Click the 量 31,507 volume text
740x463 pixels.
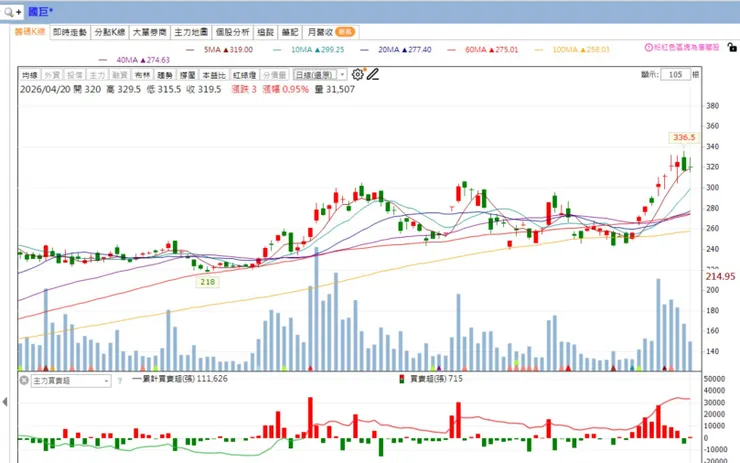(x=335, y=89)
